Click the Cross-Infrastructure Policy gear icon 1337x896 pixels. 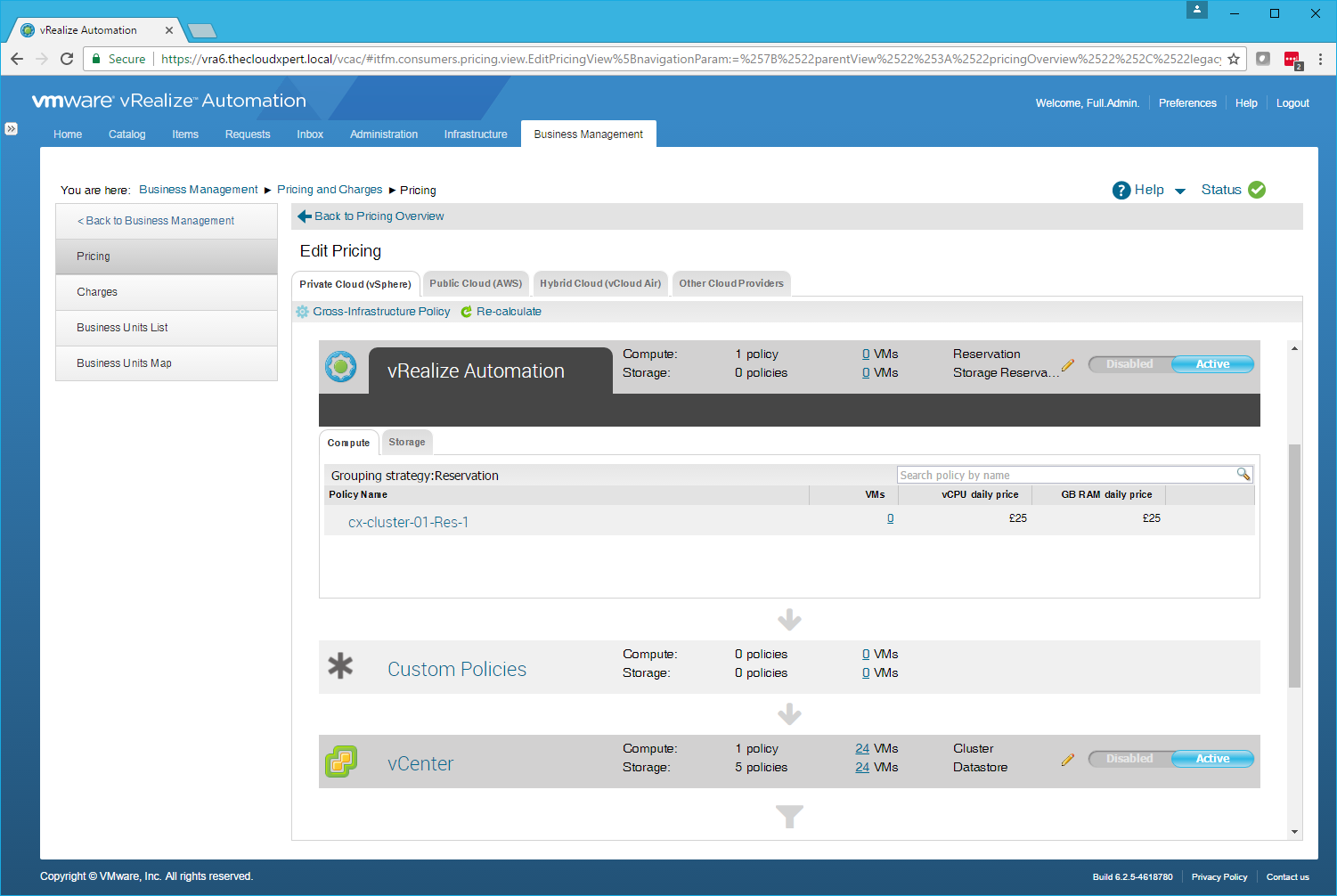pyautogui.click(x=303, y=312)
